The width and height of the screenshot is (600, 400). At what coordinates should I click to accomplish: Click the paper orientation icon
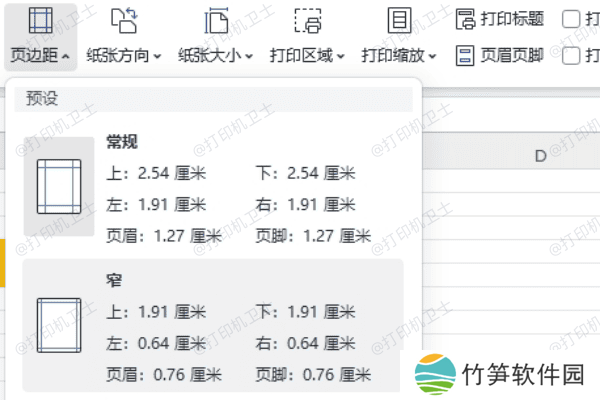pyautogui.click(x=124, y=21)
